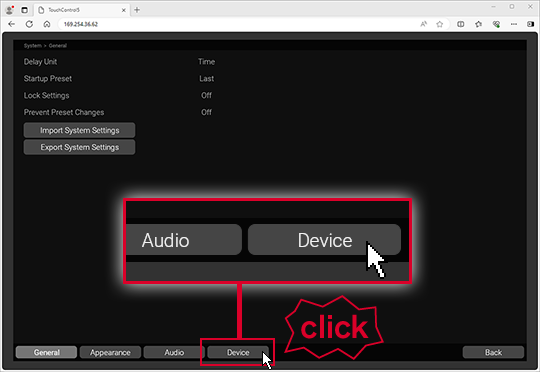The height and width of the screenshot is (372, 540).
Task: Change the Delay Unit value Time
Action: [x=207, y=62]
